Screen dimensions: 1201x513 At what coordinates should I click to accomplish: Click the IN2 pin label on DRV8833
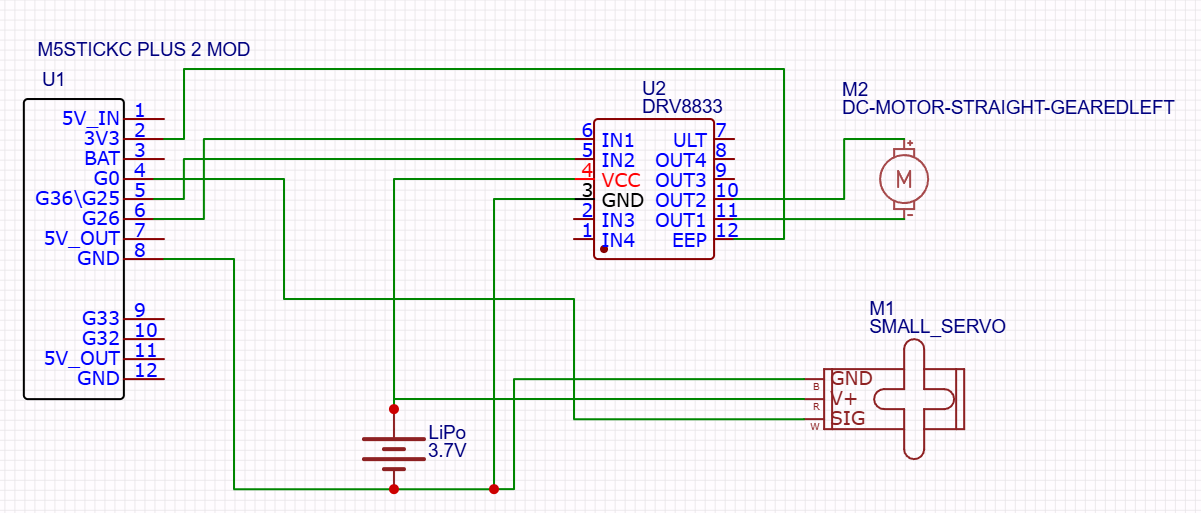(x=617, y=159)
